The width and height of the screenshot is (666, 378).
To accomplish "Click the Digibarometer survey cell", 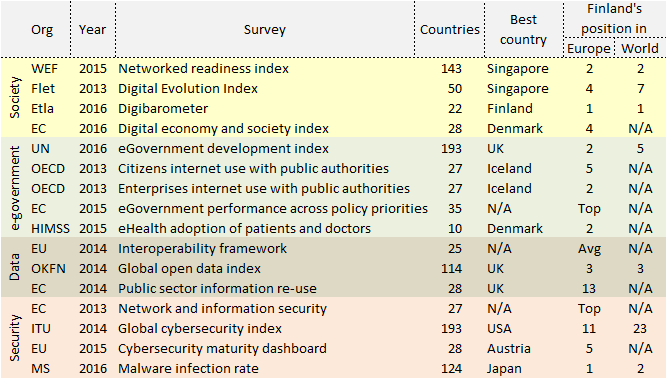I will [x=163, y=109].
